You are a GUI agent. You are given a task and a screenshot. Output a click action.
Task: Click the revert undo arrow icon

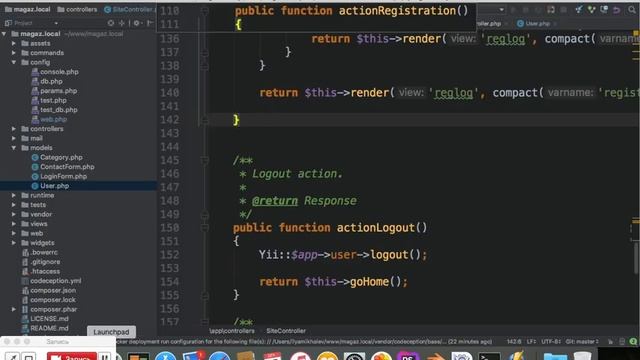click(617, 9)
